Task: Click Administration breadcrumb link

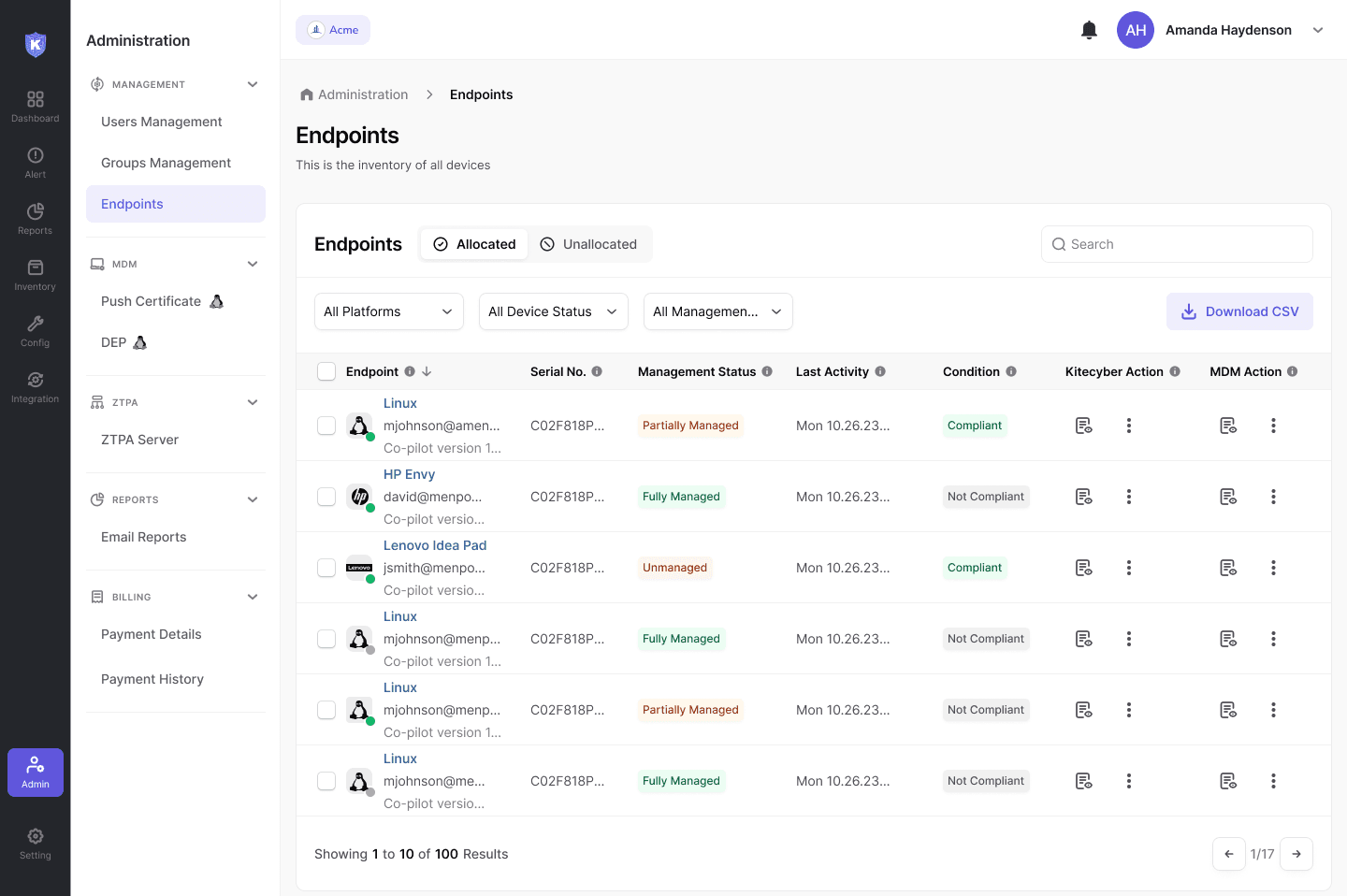Action: (x=363, y=94)
